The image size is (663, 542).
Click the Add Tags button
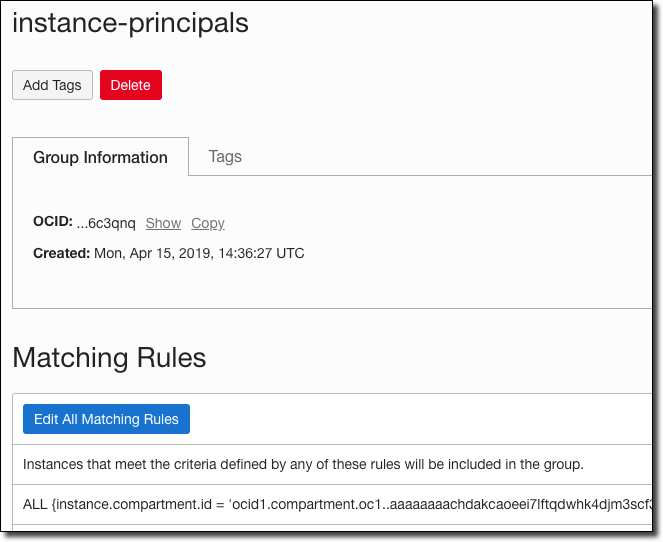(52, 85)
